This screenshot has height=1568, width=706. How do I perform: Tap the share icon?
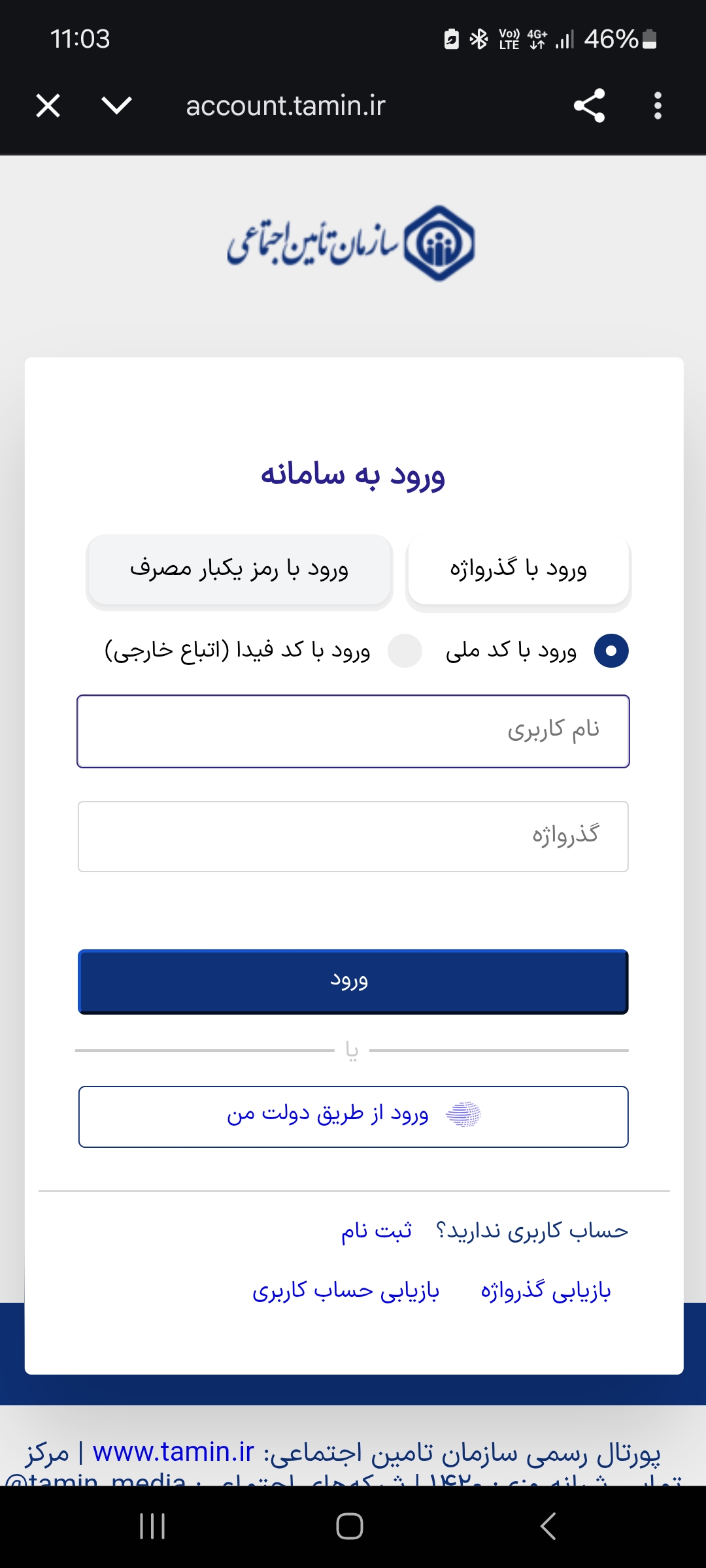589,106
